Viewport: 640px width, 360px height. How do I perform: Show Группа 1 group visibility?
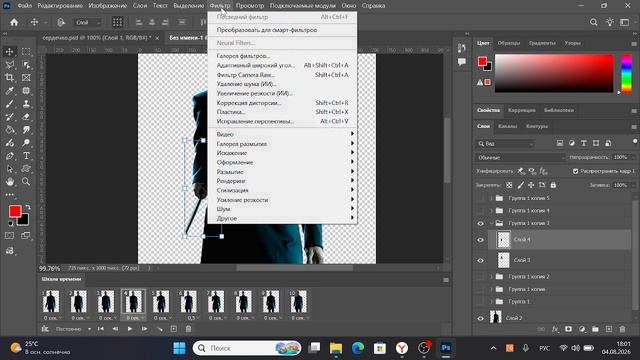click(480, 302)
